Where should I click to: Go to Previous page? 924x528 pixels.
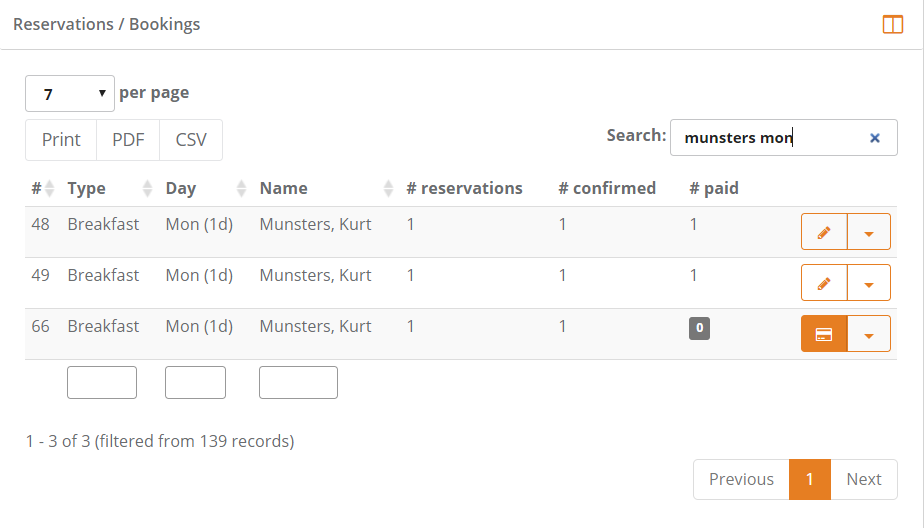point(741,479)
